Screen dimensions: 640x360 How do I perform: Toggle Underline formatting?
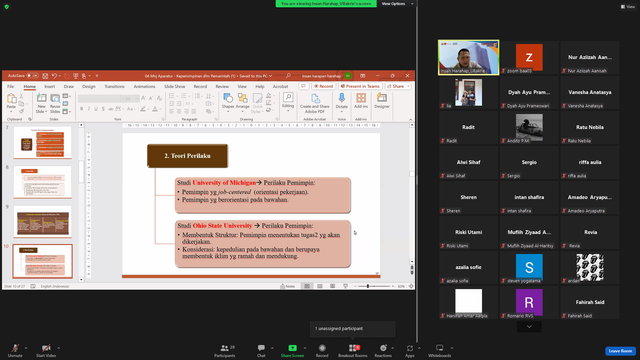click(96, 109)
